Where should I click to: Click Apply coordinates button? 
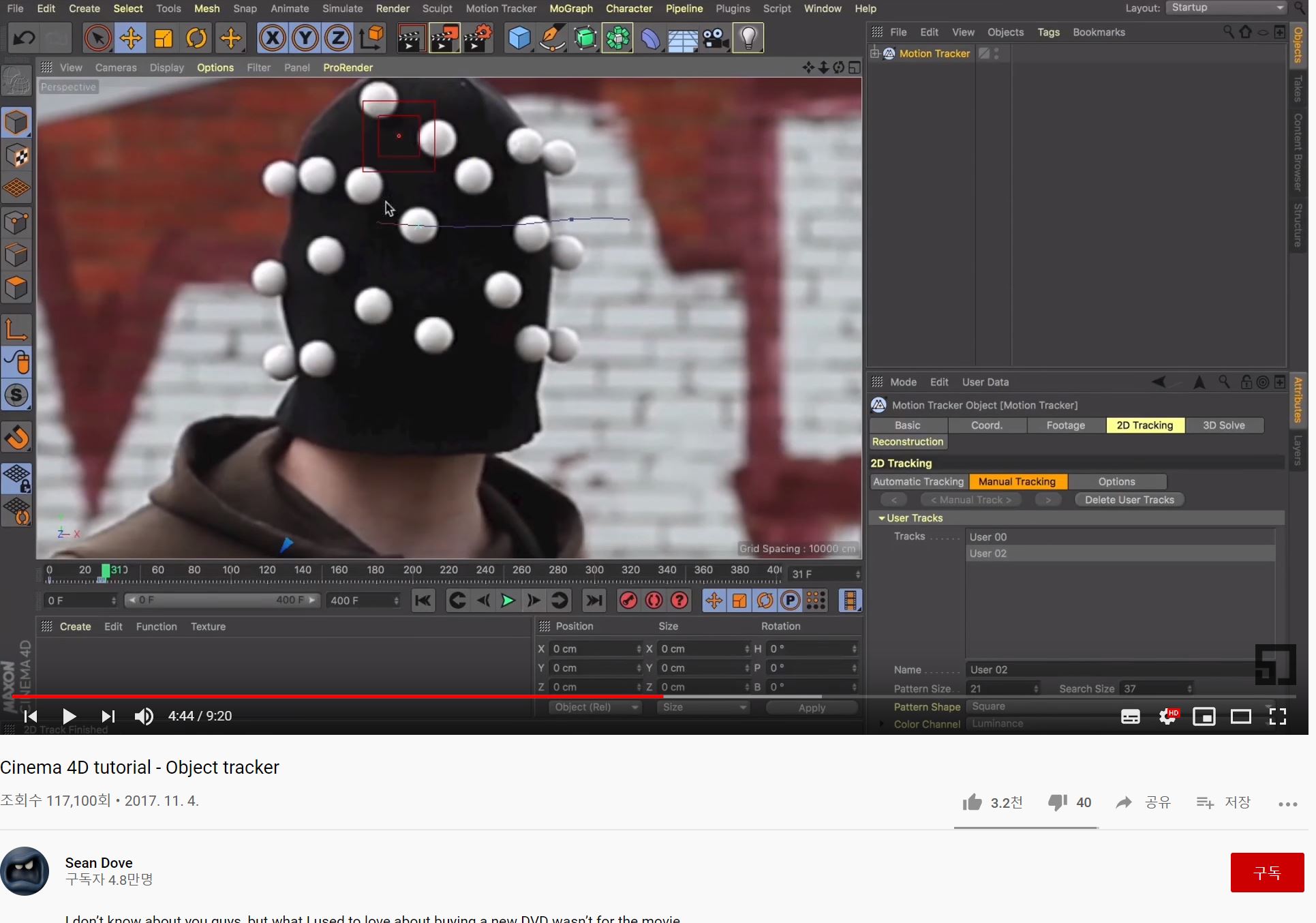pos(812,708)
